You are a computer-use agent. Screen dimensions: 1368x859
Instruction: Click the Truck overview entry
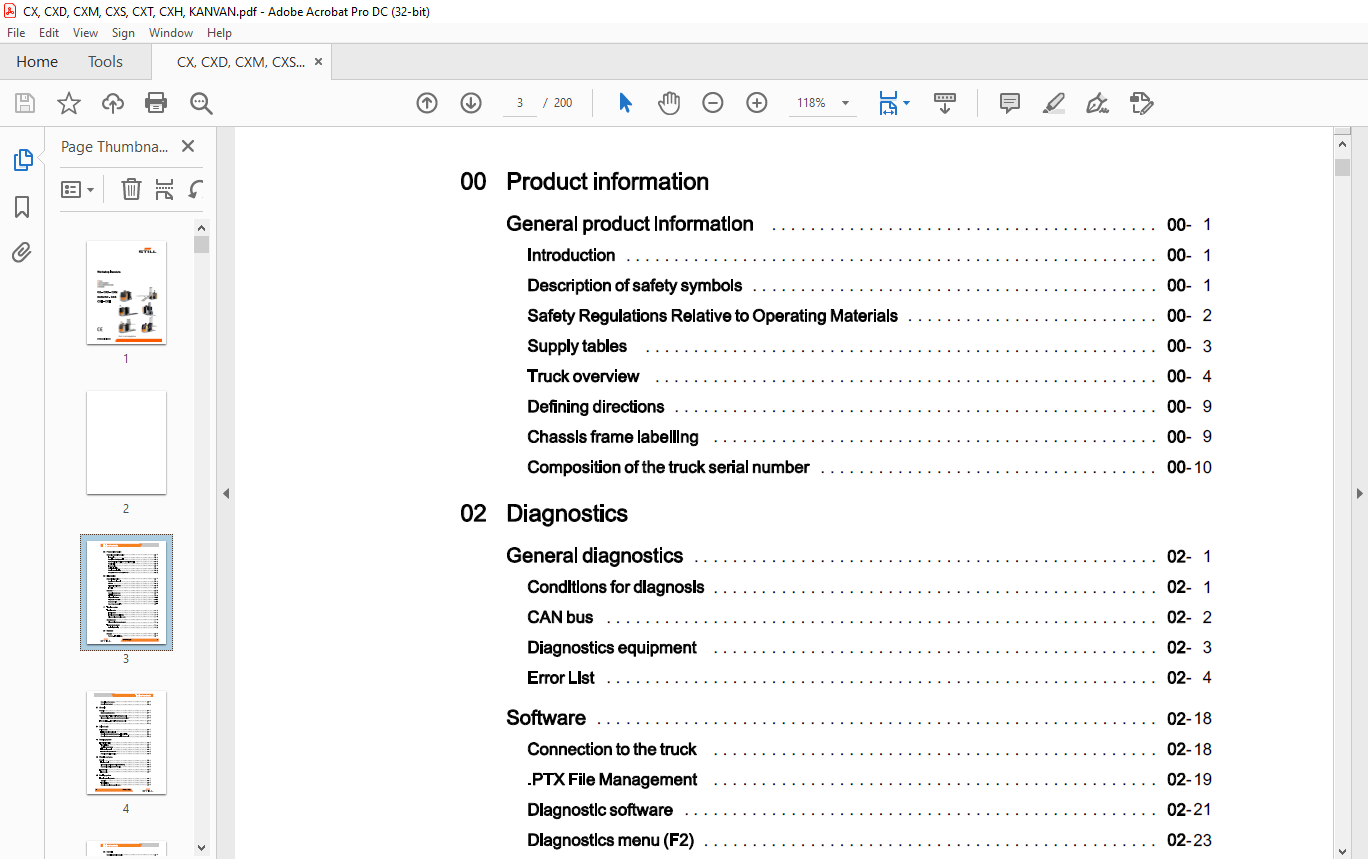pos(583,376)
